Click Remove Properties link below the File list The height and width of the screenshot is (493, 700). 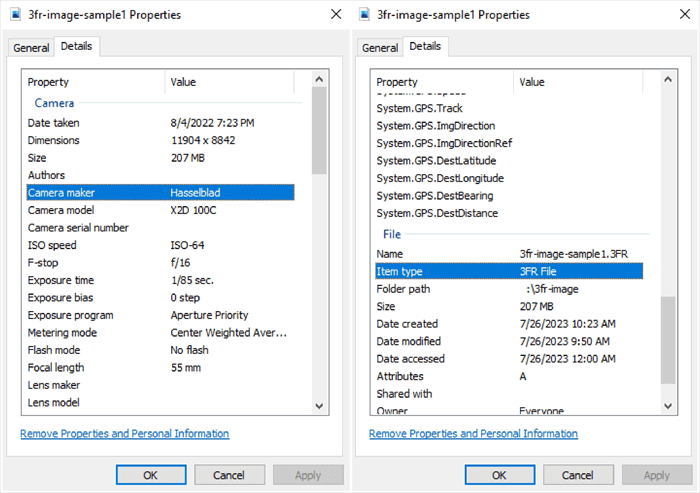(x=473, y=434)
